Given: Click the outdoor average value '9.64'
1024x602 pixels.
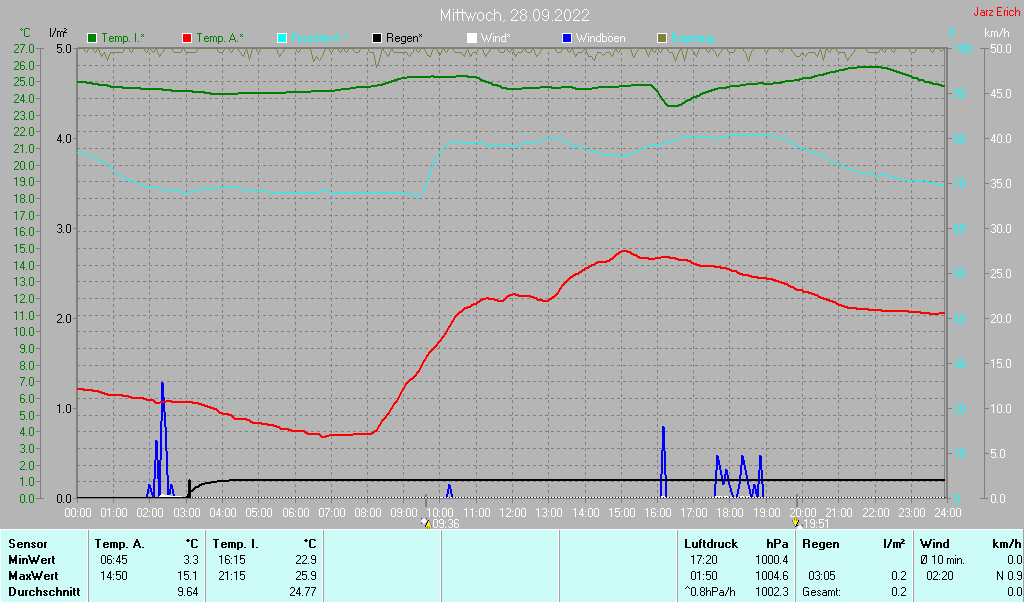Looking at the screenshot, I should (x=188, y=592).
